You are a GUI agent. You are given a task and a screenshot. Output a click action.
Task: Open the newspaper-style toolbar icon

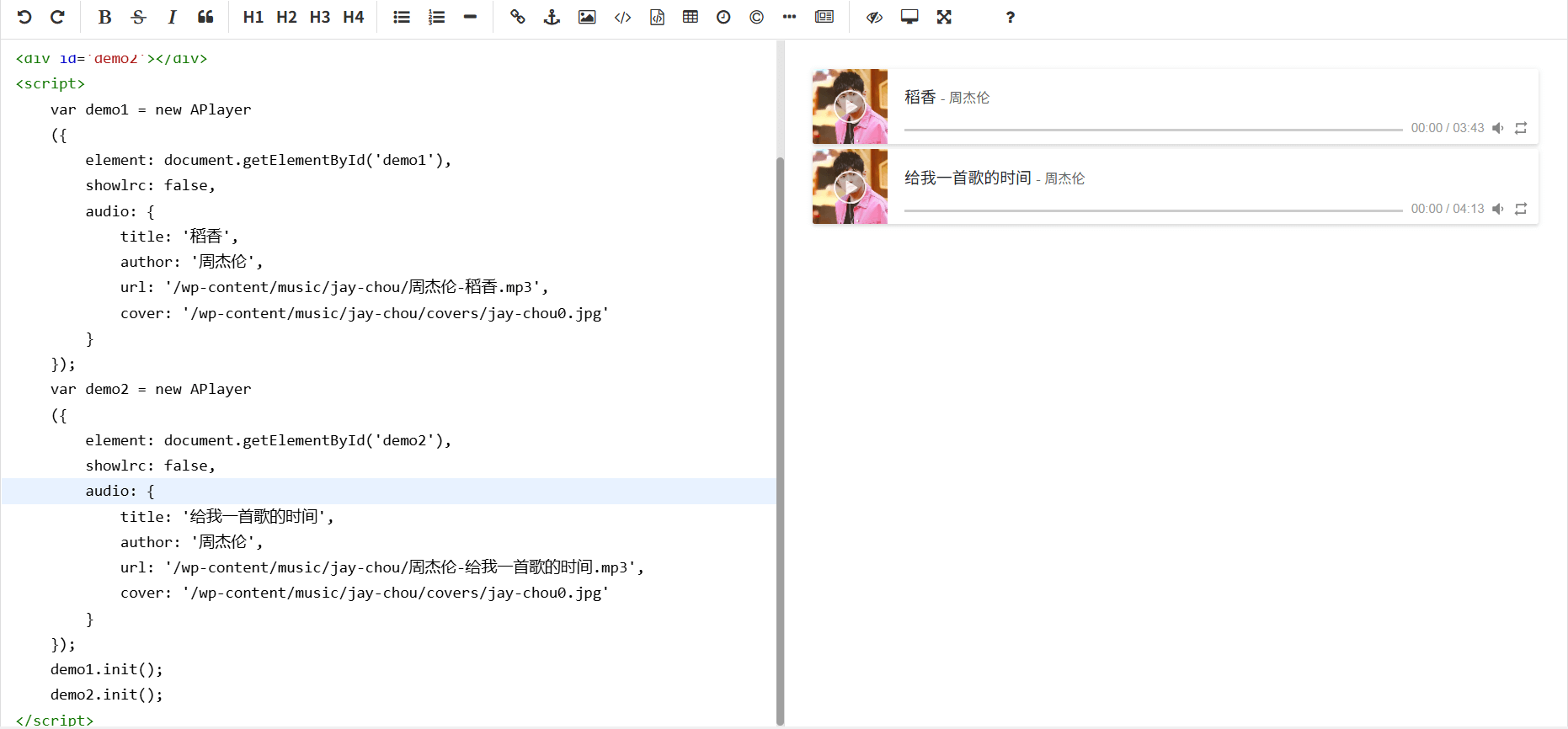coord(824,17)
